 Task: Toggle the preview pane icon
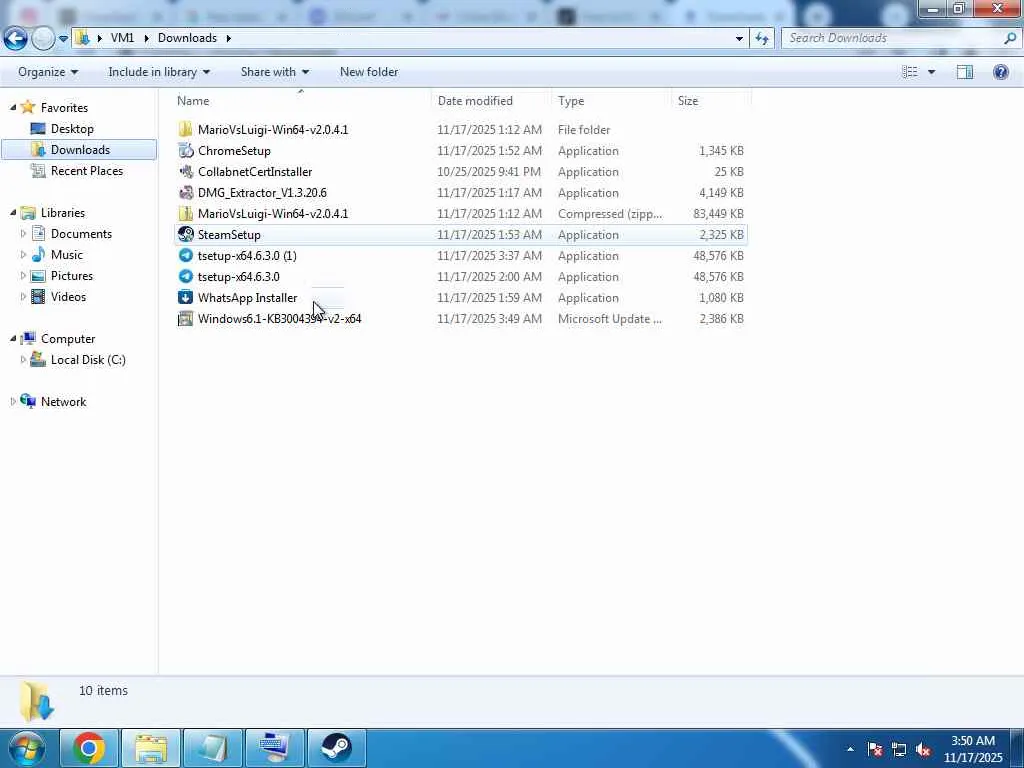pyautogui.click(x=965, y=72)
